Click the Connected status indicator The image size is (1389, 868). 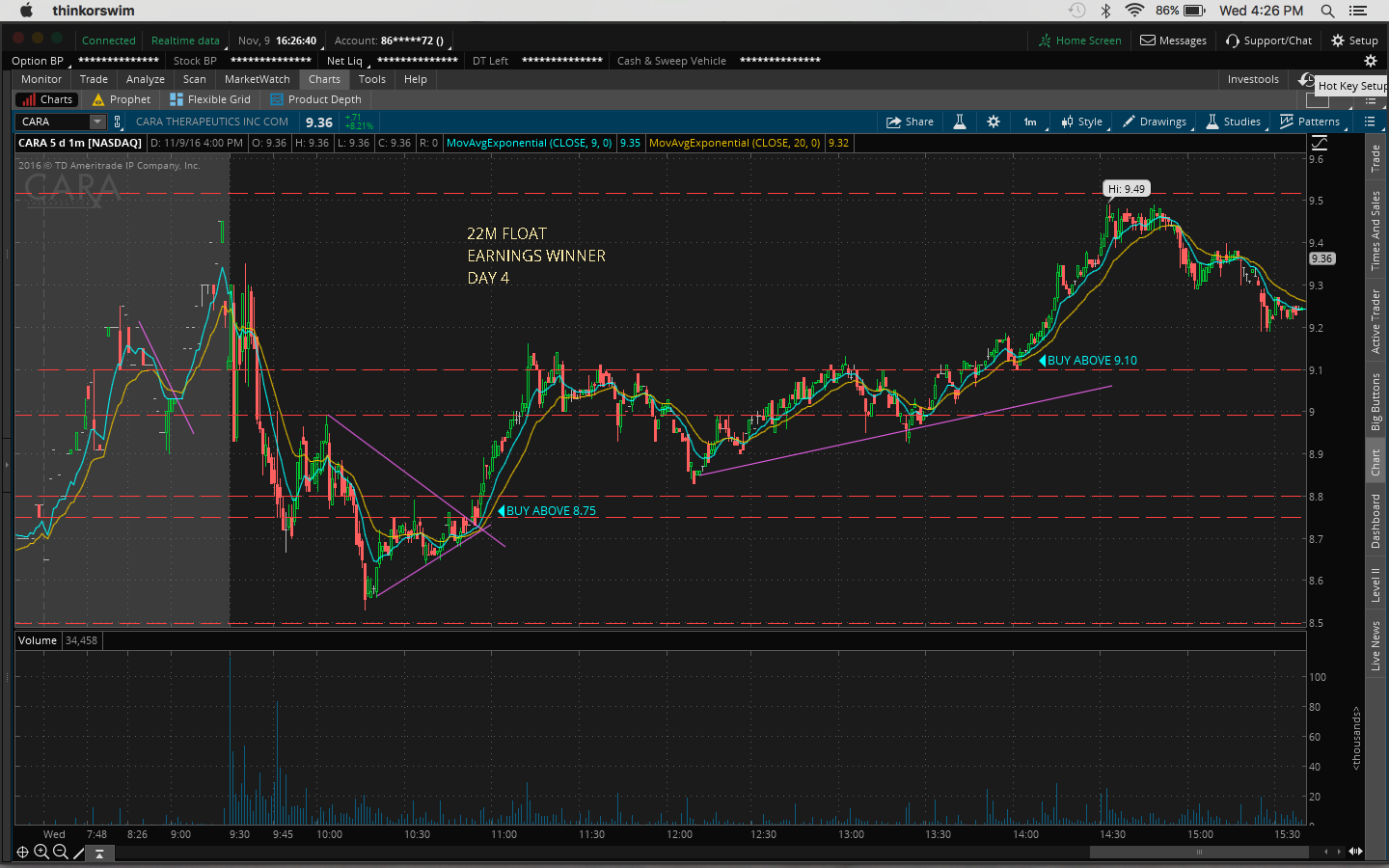109,41
